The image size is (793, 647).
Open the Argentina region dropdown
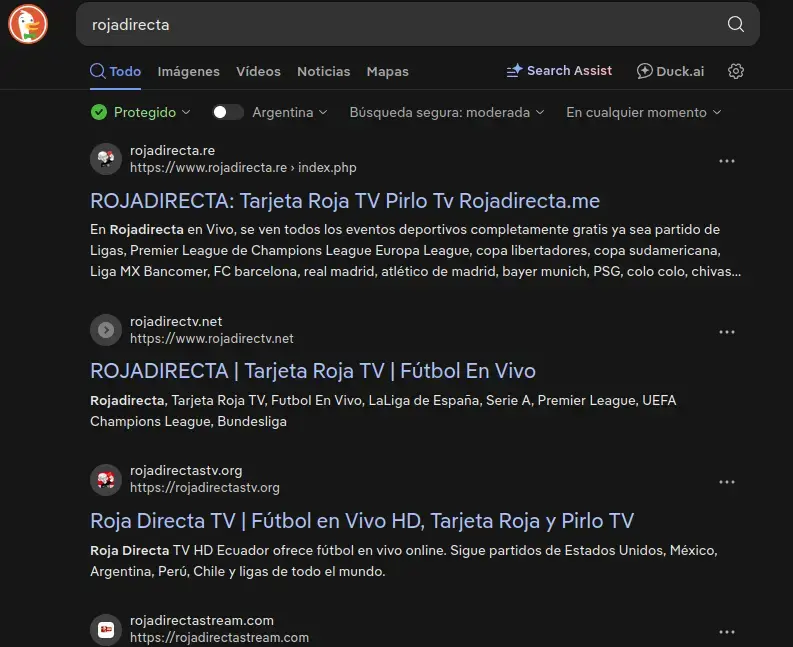pyautogui.click(x=290, y=112)
